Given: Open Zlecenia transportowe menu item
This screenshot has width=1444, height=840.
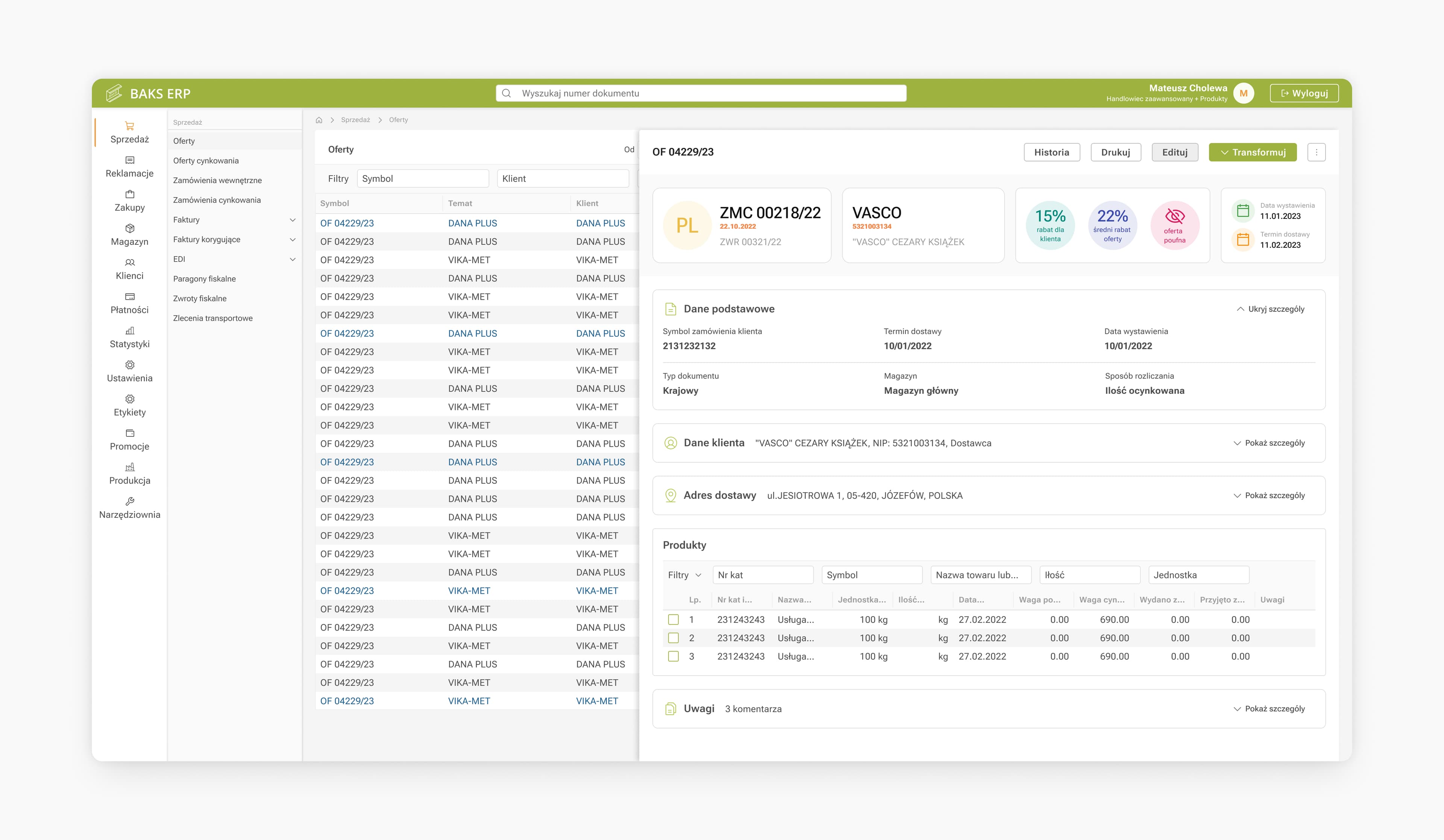Looking at the screenshot, I should pyautogui.click(x=212, y=318).
